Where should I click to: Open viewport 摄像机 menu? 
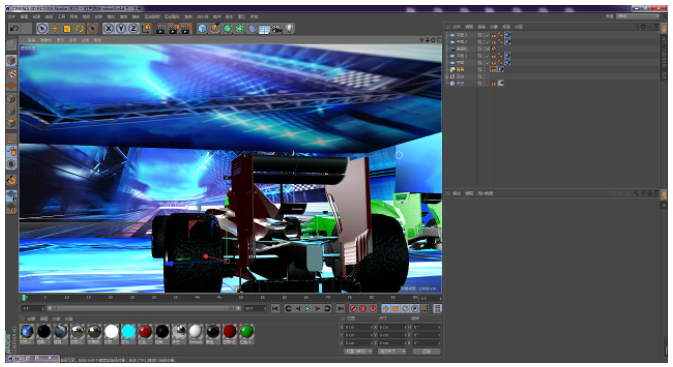point(45,40)
